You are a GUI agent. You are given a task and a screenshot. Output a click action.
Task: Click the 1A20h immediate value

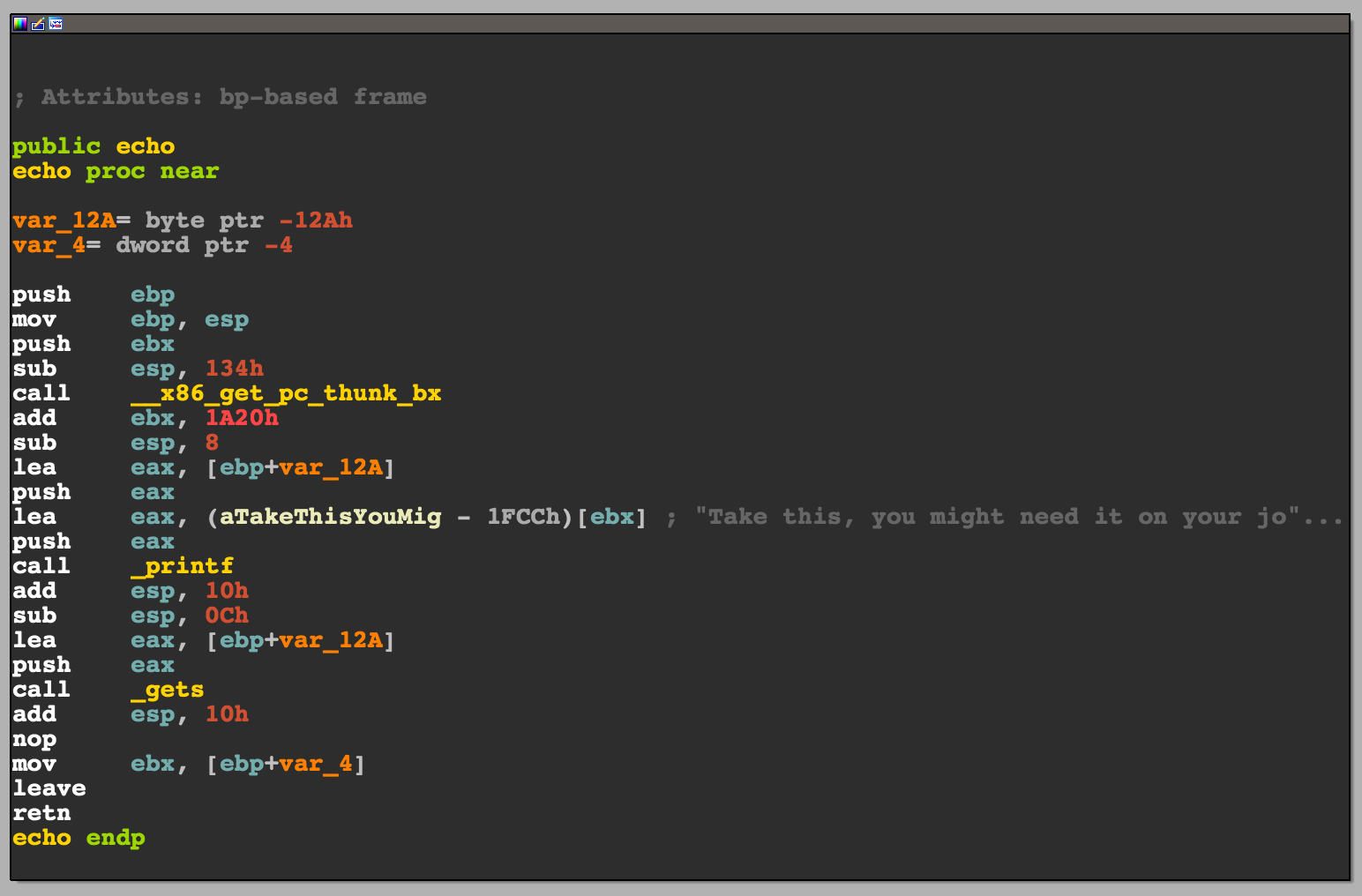pos(242,418)
